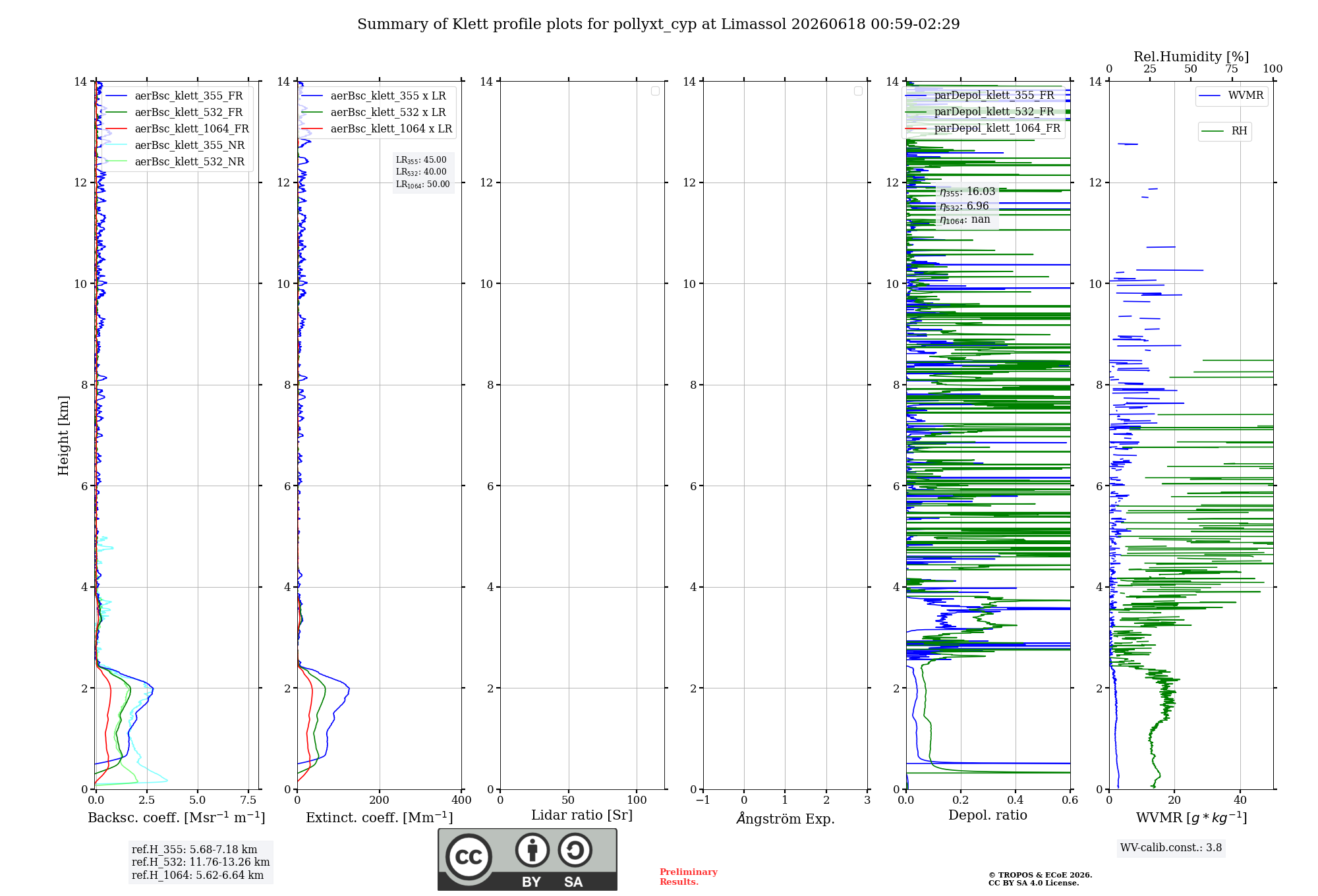Click the blue line swatch for aerBsc_klett_355_FR
Viewport: 1318px width, 896px height.
[x=117, y=96]
